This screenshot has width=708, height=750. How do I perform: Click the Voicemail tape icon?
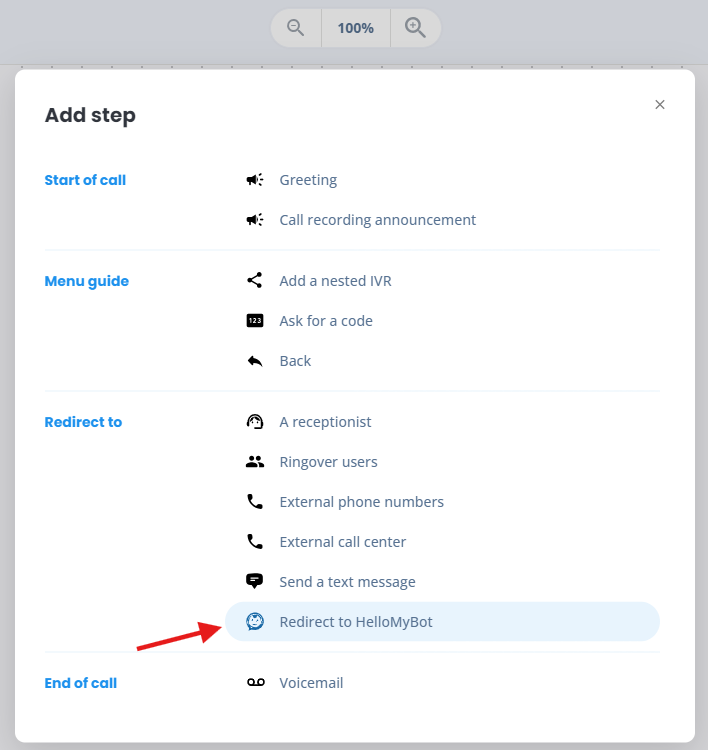[256, 683]
